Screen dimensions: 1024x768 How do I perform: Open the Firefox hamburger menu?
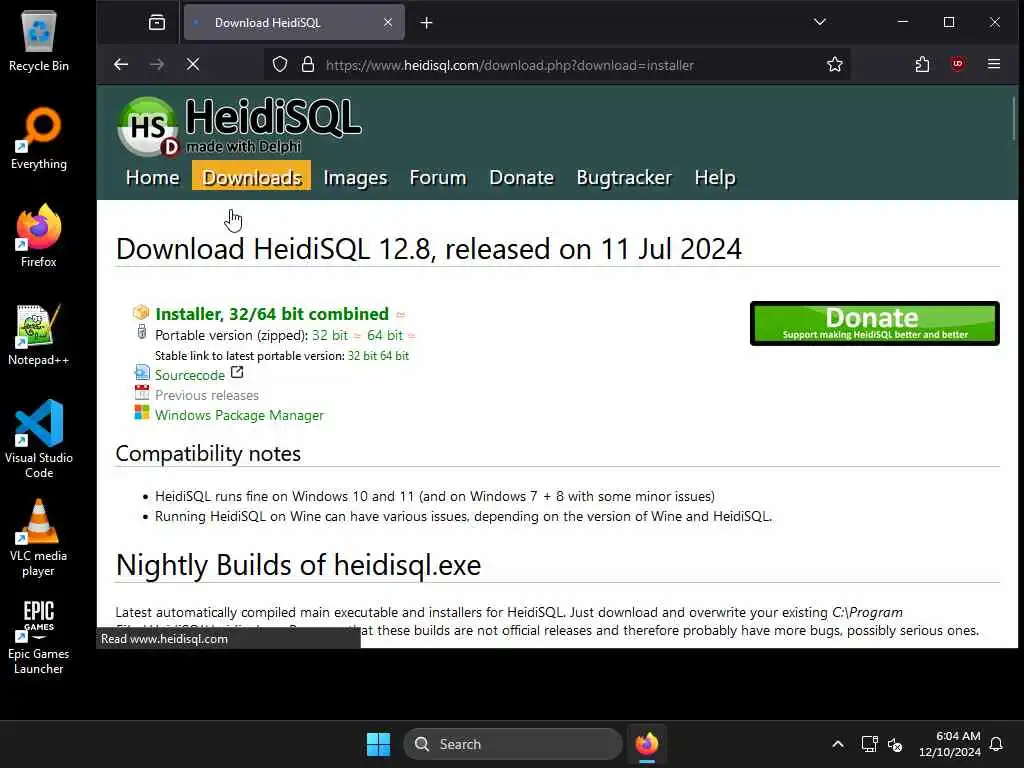click(994, 64)
